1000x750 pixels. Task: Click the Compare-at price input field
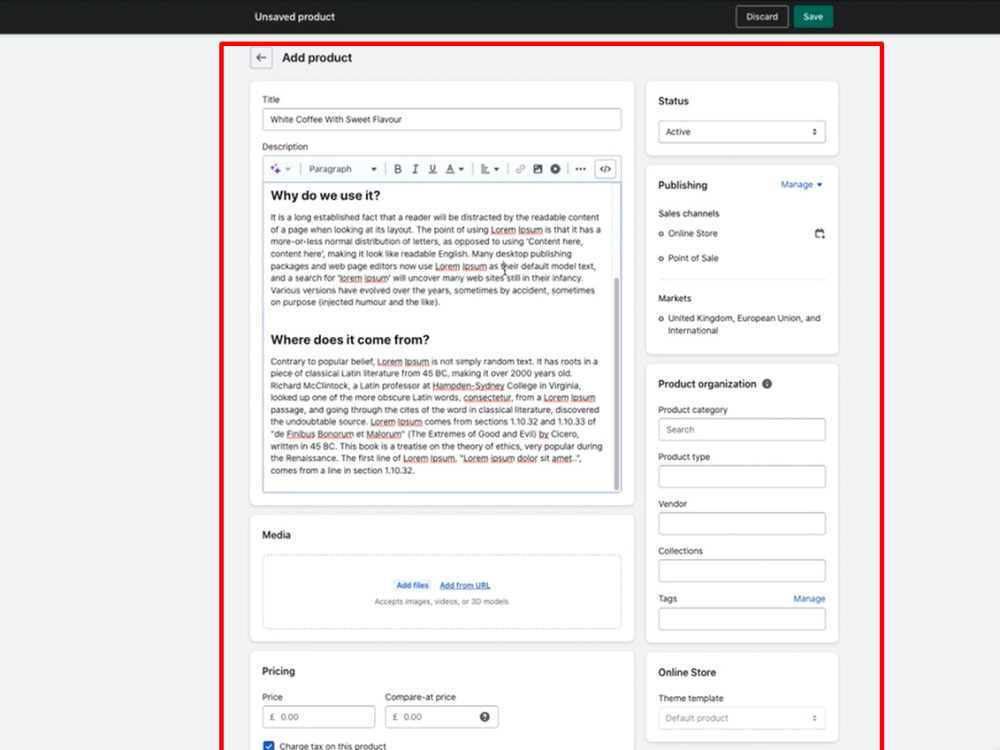(x=441, y=717)
